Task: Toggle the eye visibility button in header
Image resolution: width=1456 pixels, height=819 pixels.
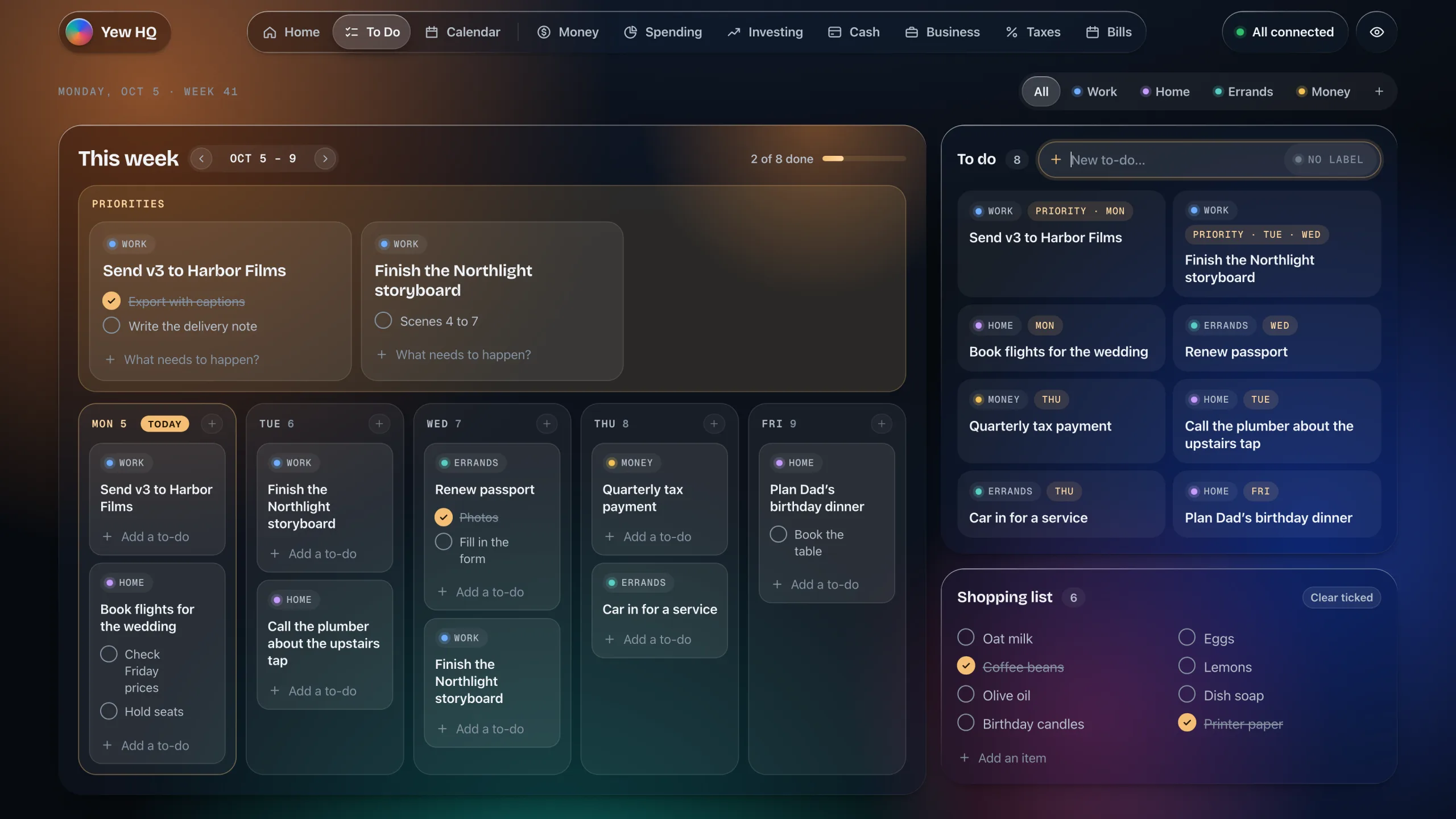Action: pos(1376,32)
